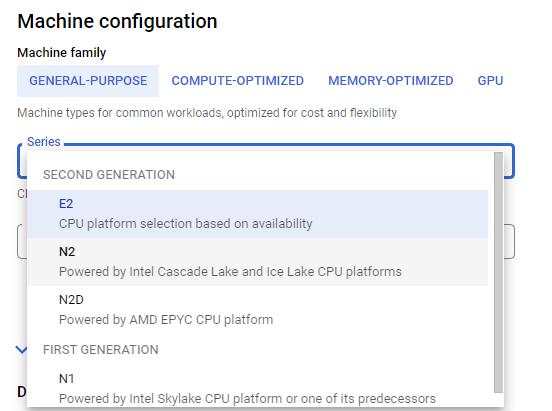Click the Machine configuration heading
The image size is (552, 411).
pos(117,21)
